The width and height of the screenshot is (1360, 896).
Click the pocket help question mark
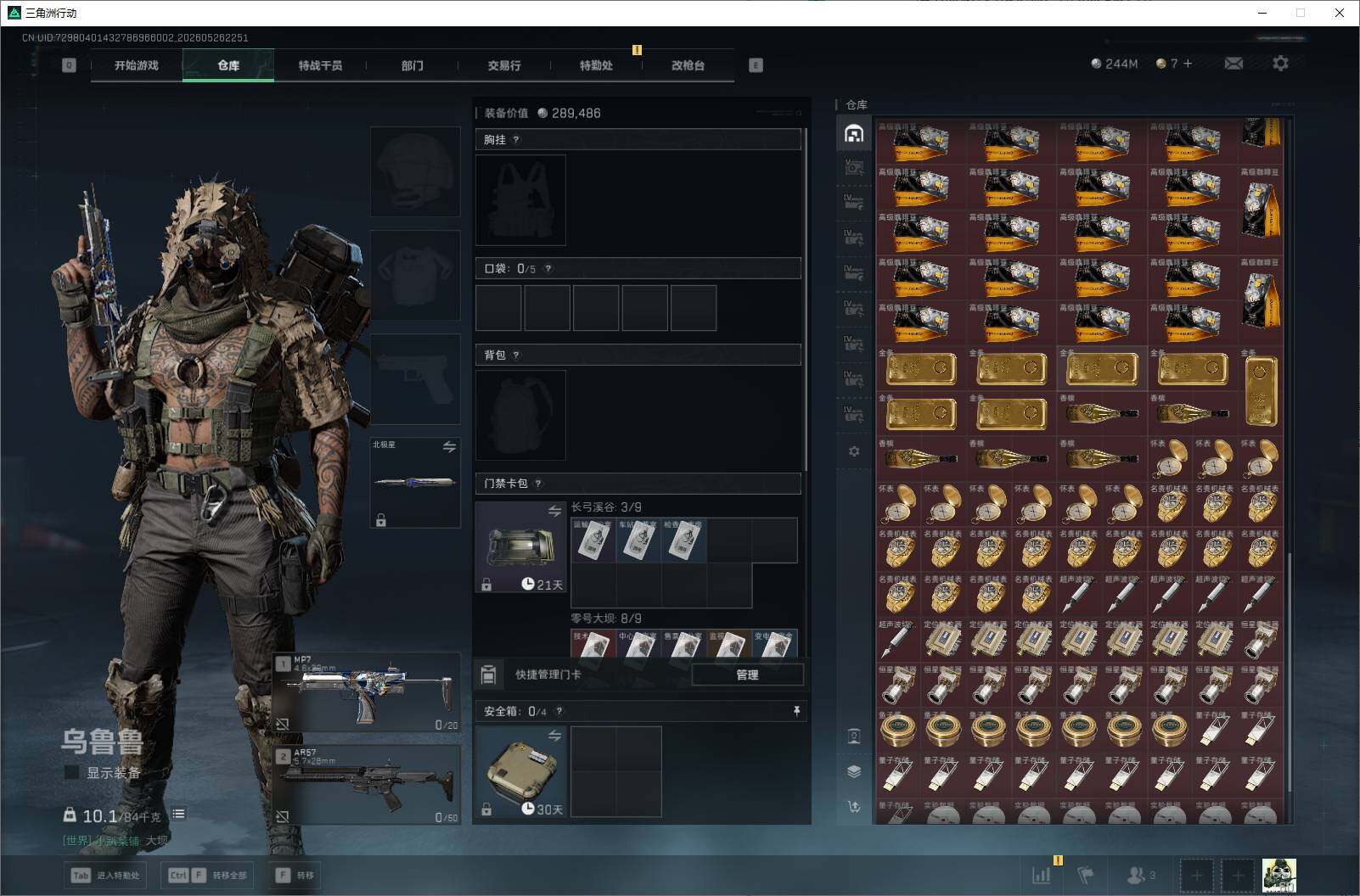548,269
